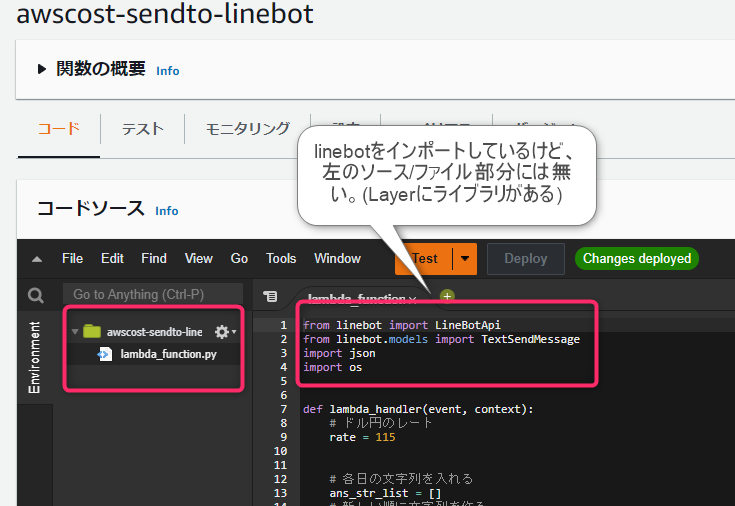Click the text import json on line 3
735x506 pixels.
[x=339, y=353]
